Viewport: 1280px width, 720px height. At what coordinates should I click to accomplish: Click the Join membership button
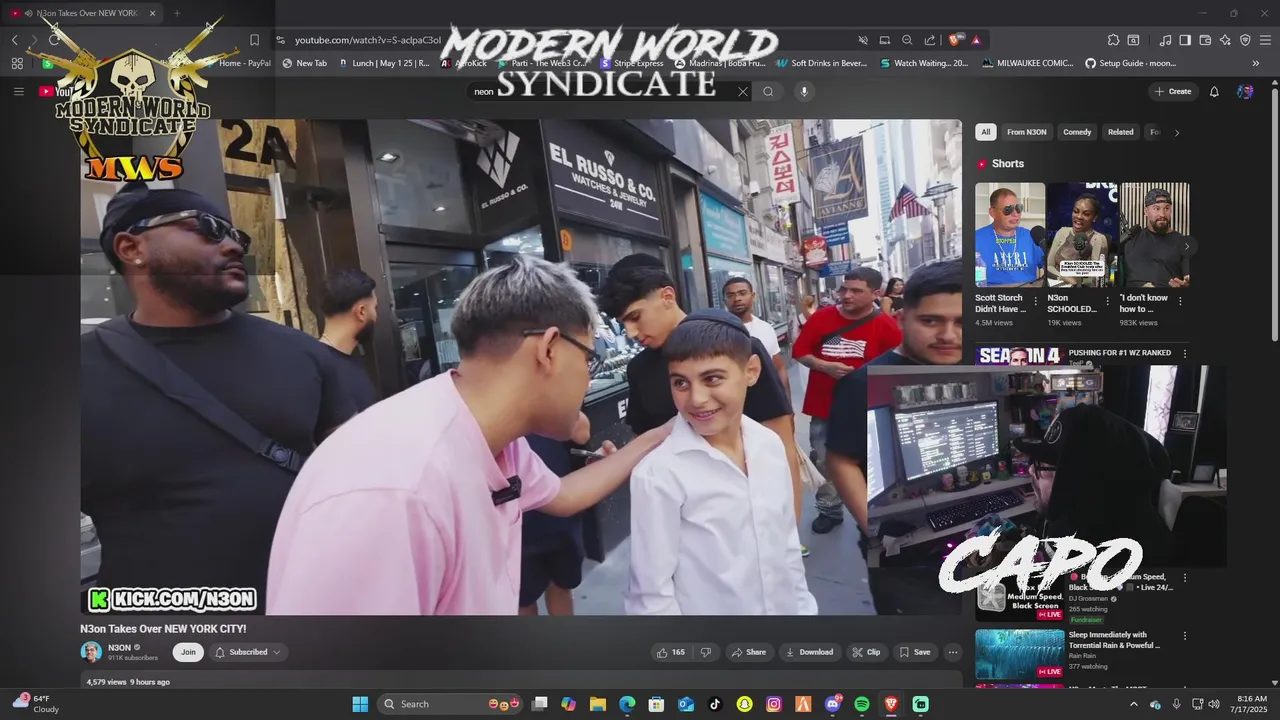pyautogui.click(x=188, y=652)
